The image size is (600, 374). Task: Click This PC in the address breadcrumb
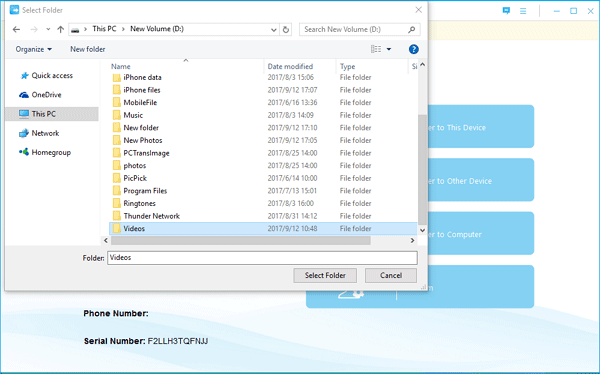click(x=104, y=29)
